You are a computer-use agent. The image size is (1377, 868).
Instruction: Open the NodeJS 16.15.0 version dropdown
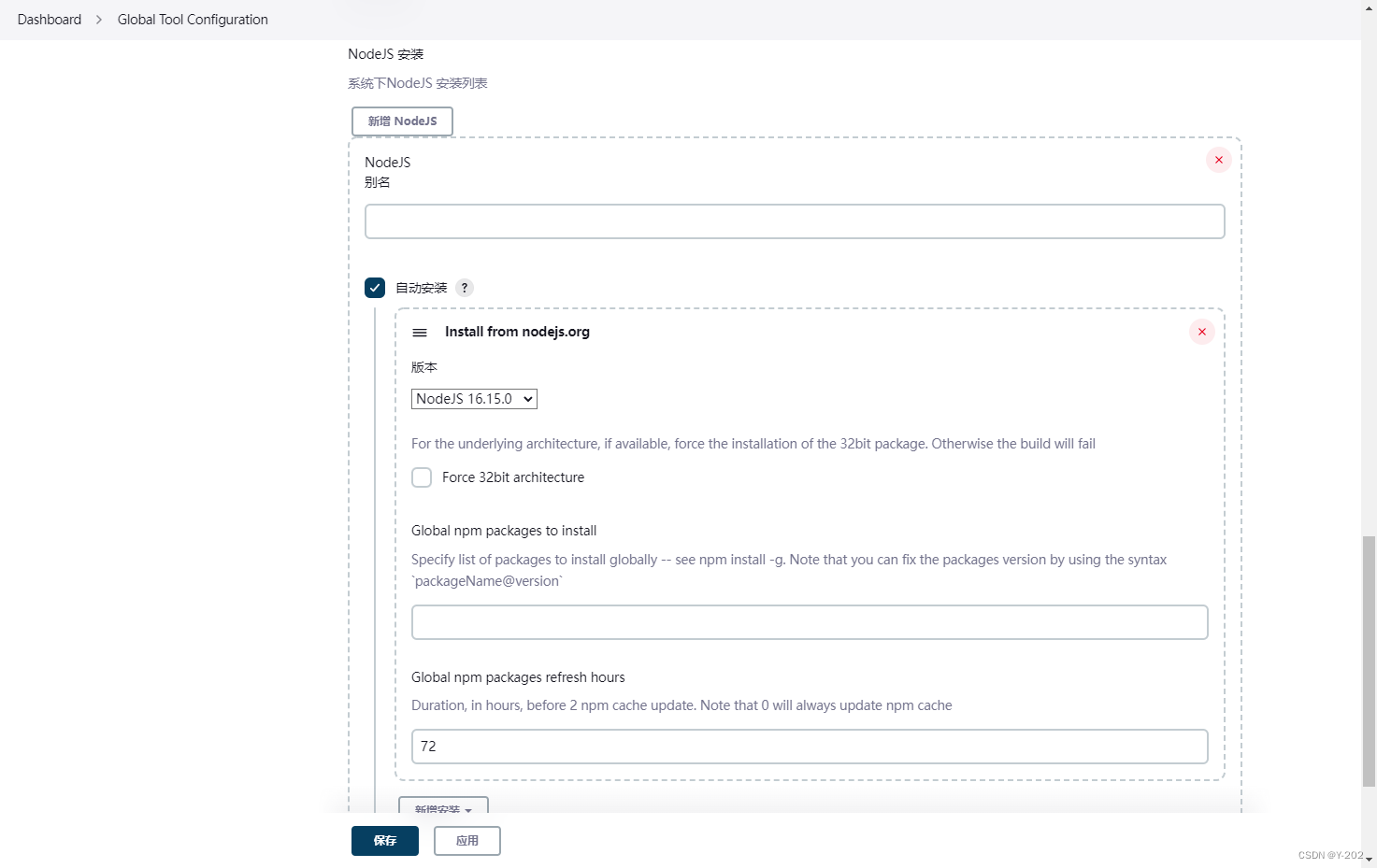474,399
